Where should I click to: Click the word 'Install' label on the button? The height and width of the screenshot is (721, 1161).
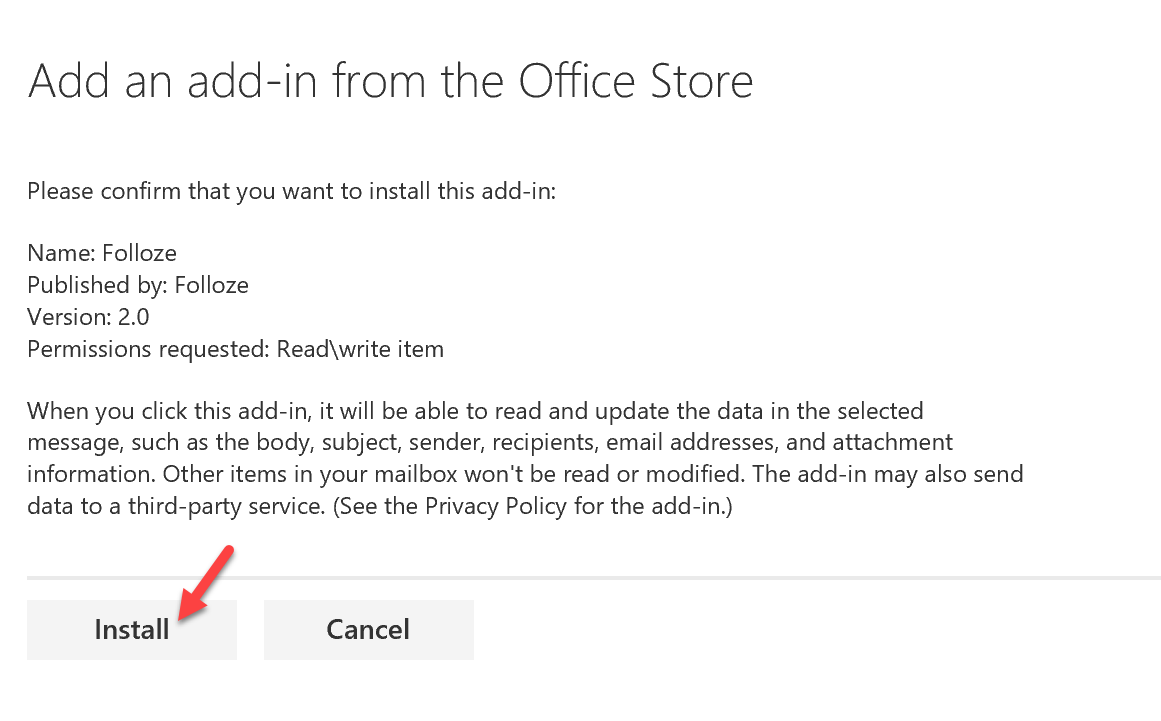pyautogui.click(x=131, y=629)
